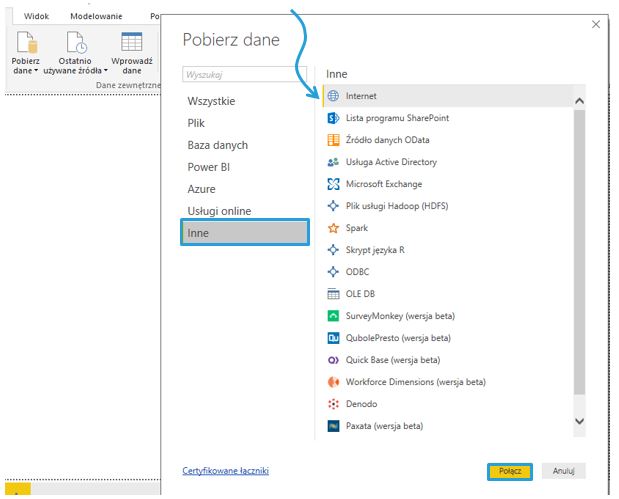Choose the Usługi online category

point(219,211)
